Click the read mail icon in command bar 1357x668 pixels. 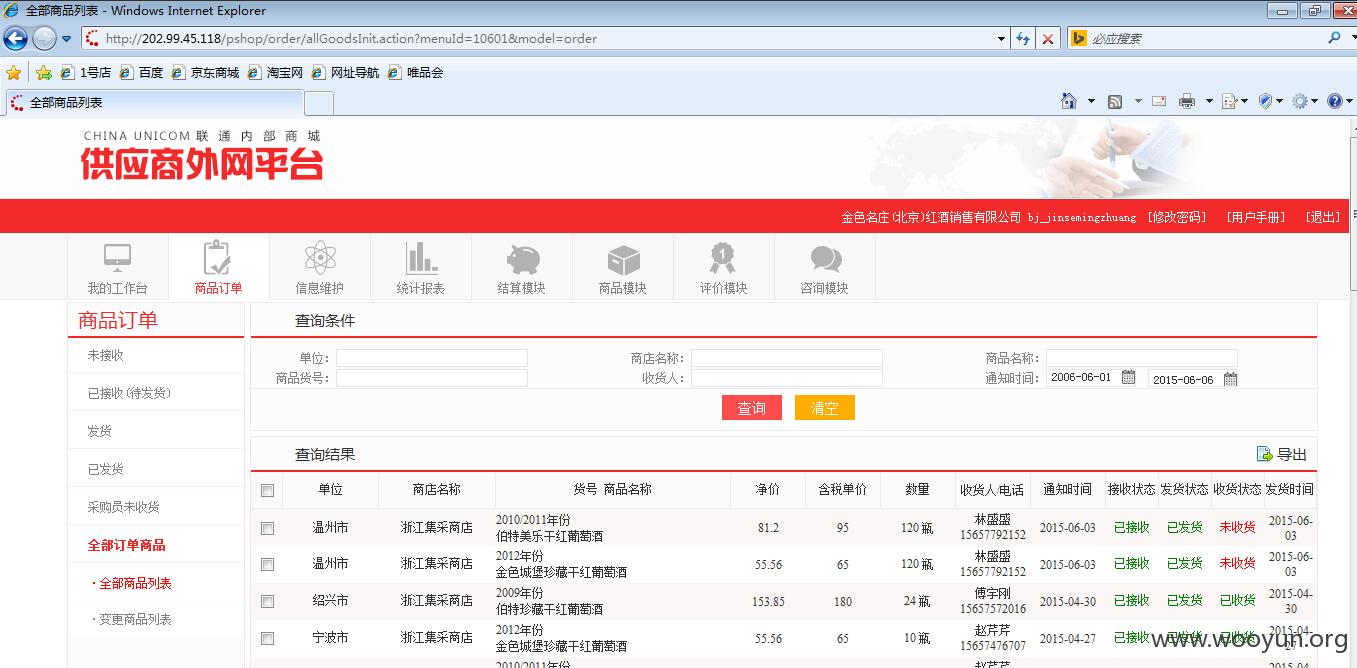[x=1159, y=101]
